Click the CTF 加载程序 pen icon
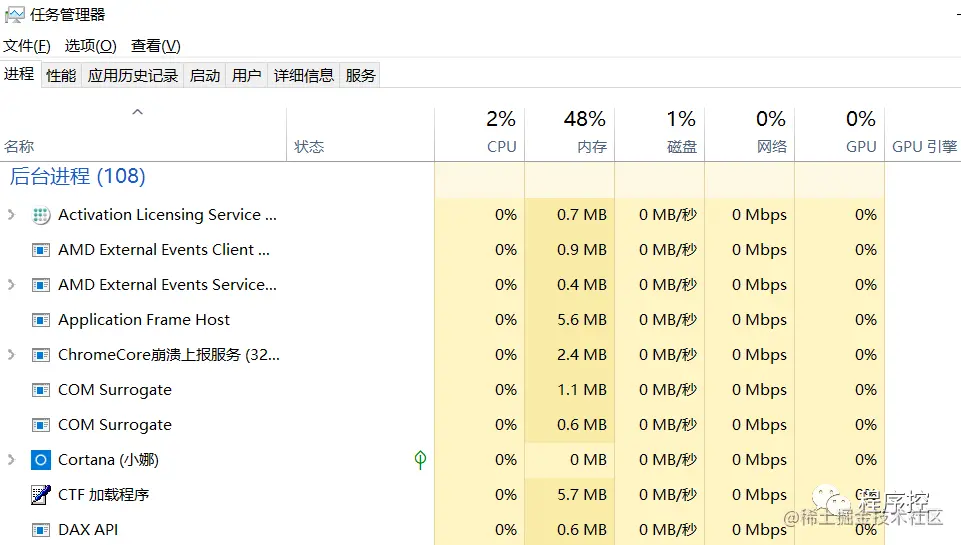961x545 pixels. tap(40, 495)
